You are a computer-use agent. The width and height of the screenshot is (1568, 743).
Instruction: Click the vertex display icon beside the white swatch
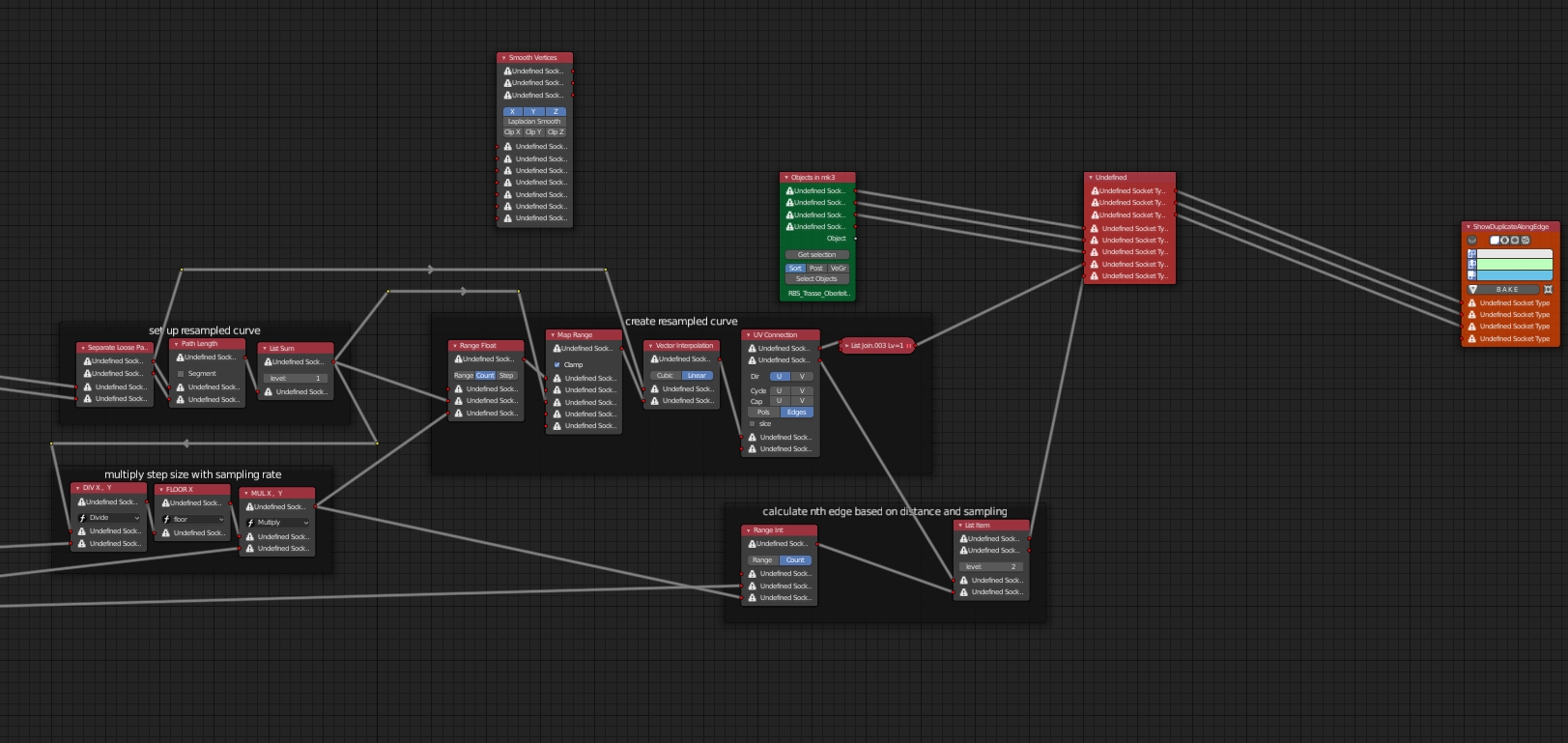tap(1472, 254)
